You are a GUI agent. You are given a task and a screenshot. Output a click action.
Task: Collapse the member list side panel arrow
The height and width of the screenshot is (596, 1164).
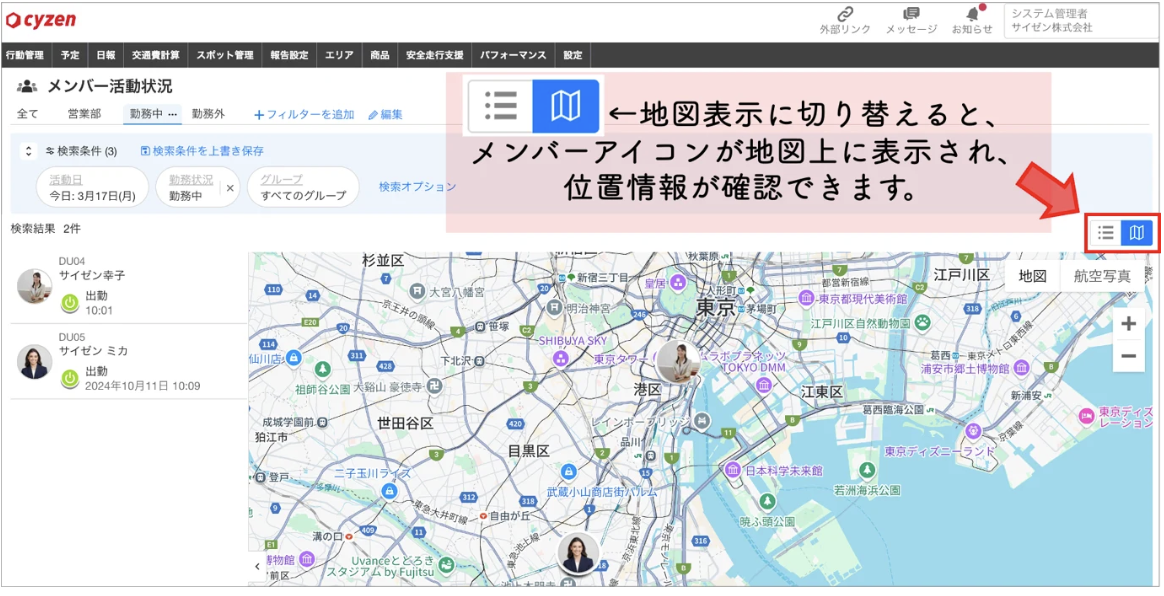tap(257, 566)
